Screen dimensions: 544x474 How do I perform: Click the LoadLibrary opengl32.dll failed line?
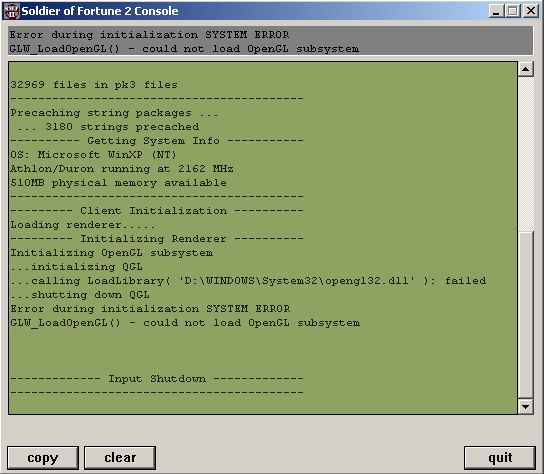pyautogui.click(x=248, y=281)
